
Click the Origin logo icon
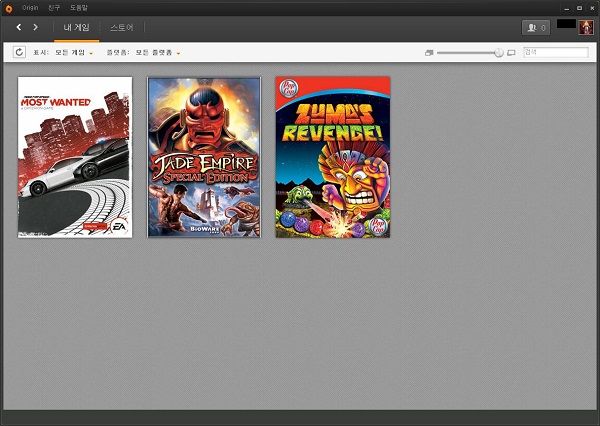pyautogui.click(x=9, y=8)
